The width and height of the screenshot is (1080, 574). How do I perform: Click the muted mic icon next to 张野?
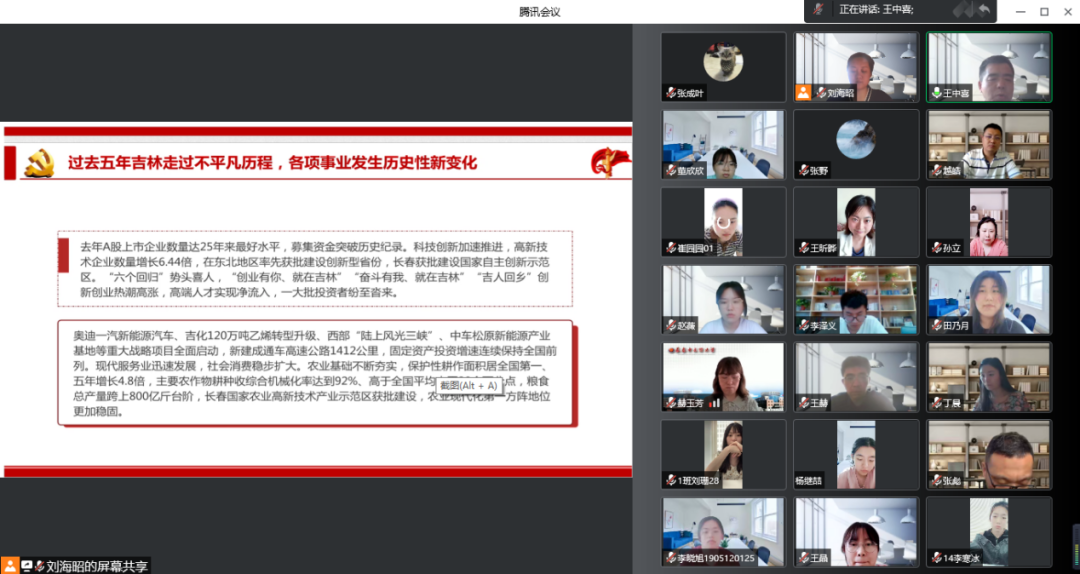803,170
